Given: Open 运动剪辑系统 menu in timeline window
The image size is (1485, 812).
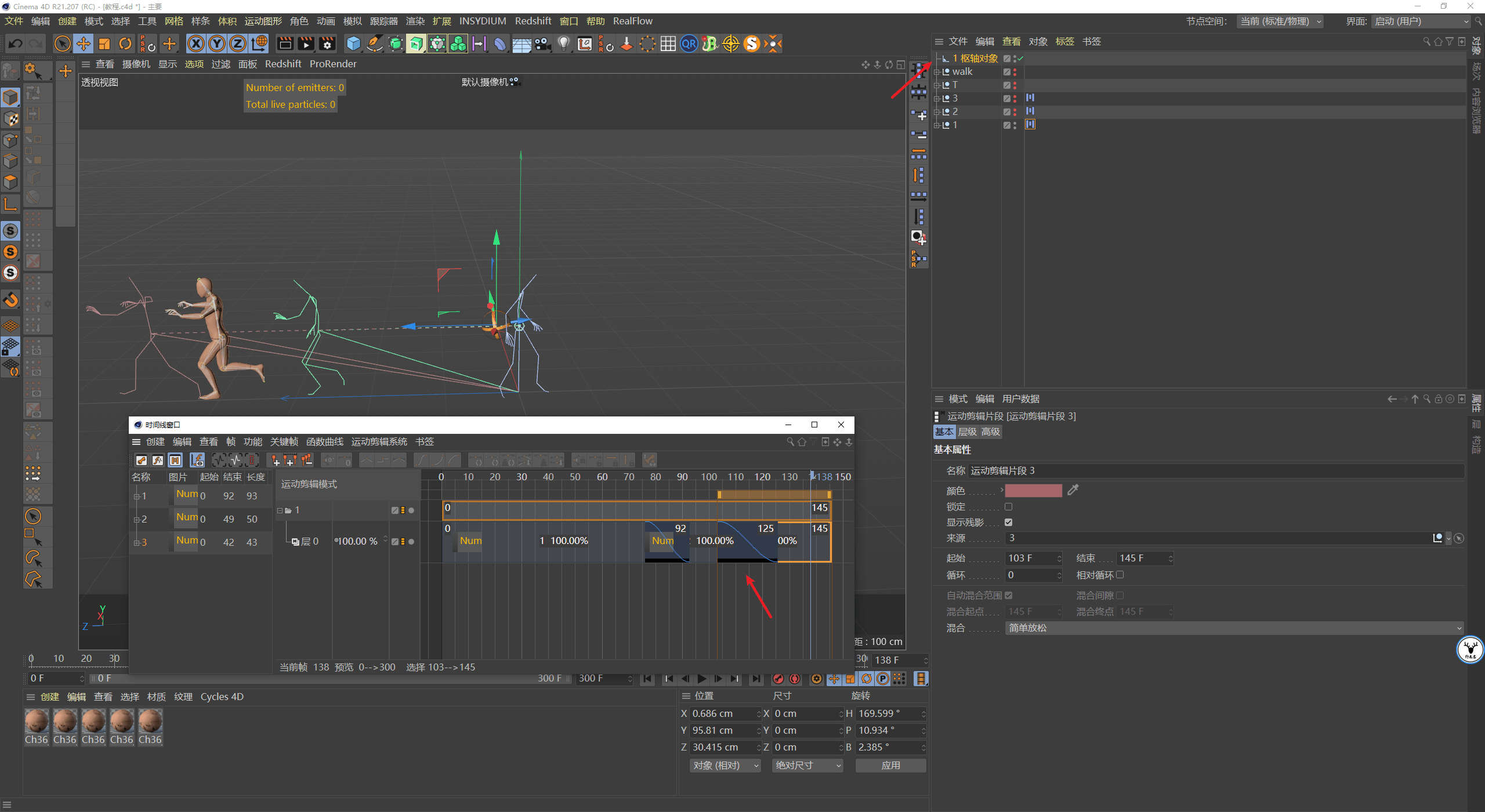Looking at the screenshot, I should (x=379, y=442).
